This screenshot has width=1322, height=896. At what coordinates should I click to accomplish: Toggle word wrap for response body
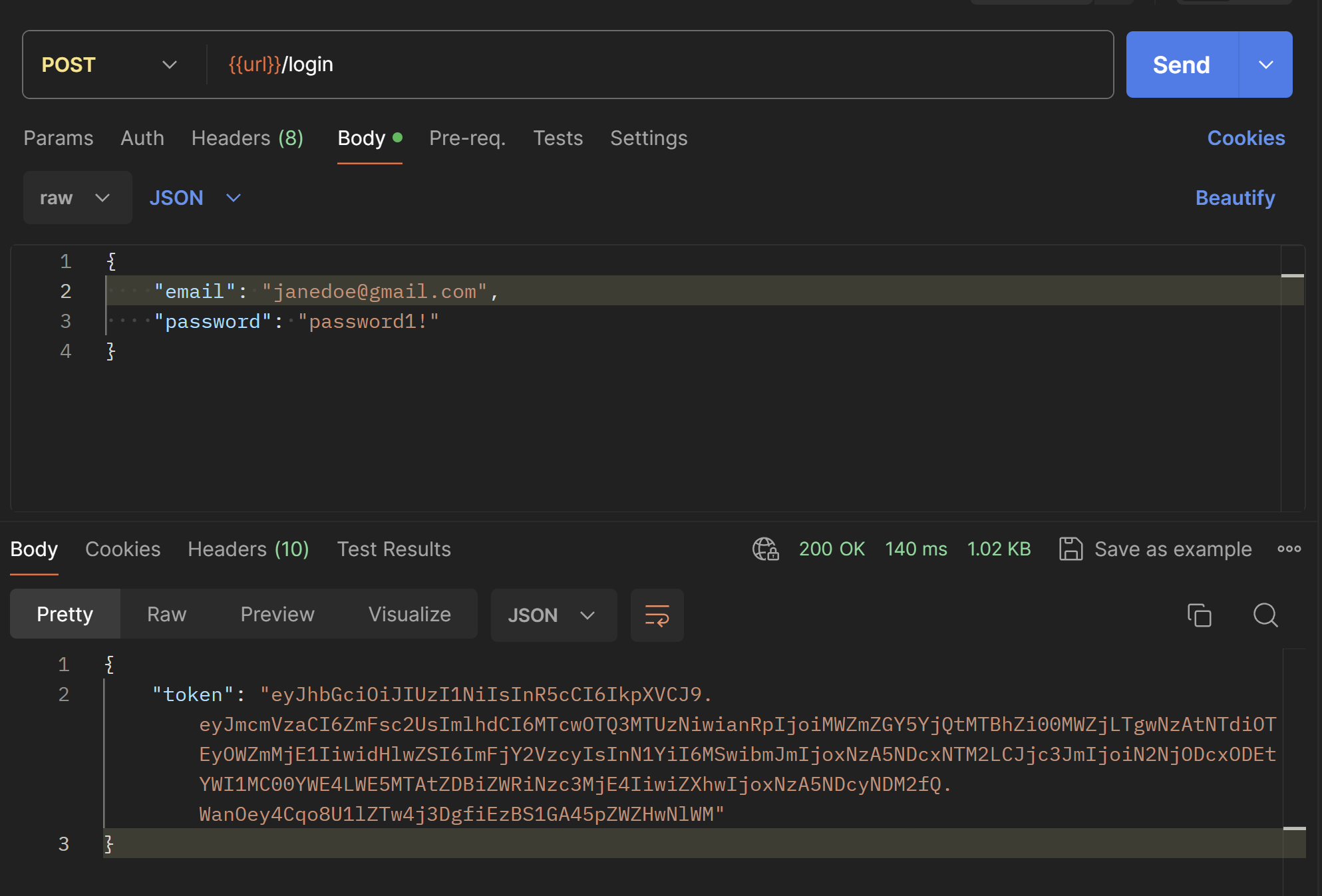pyautogui.click(x=657, y=615)
